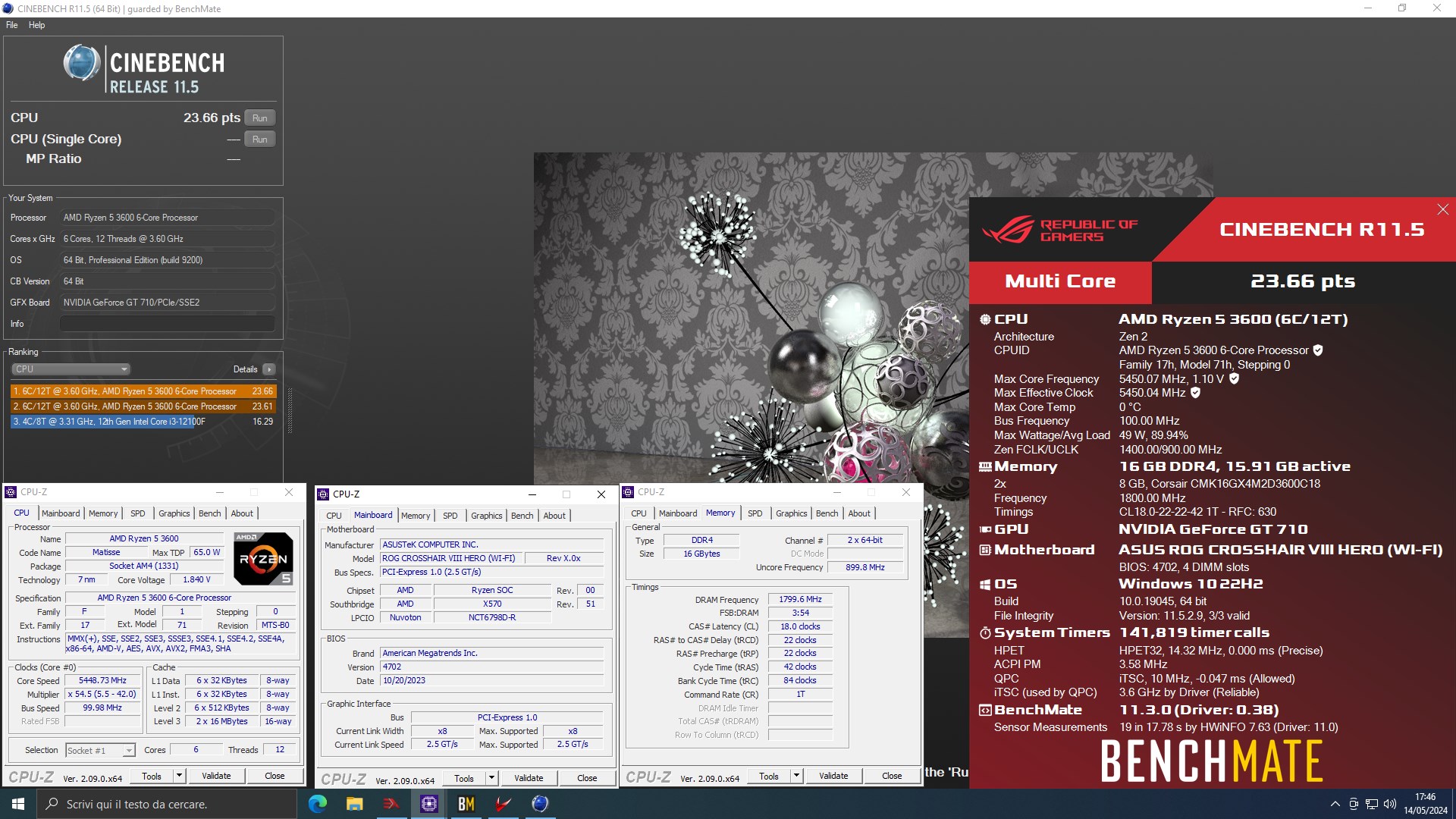Click Core Speed value 5448.73 MHz
This screenshot has width=1456, height=819.
coord(103,681)
